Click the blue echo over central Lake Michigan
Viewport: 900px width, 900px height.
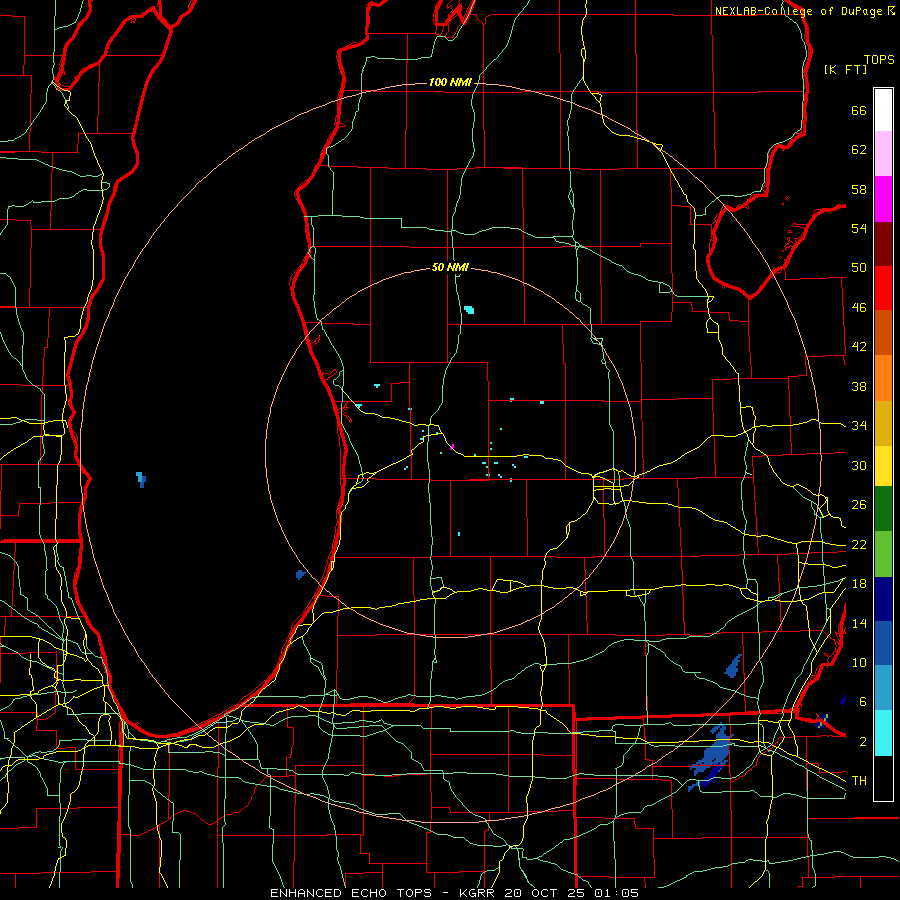click(x=141, y=479)
